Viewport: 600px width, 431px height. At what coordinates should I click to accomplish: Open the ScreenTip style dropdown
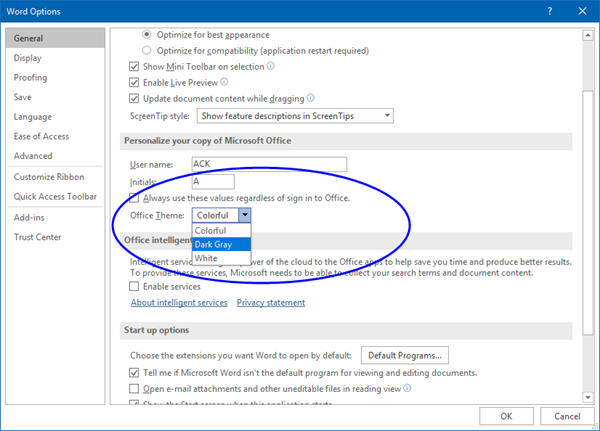click(295, 116)
